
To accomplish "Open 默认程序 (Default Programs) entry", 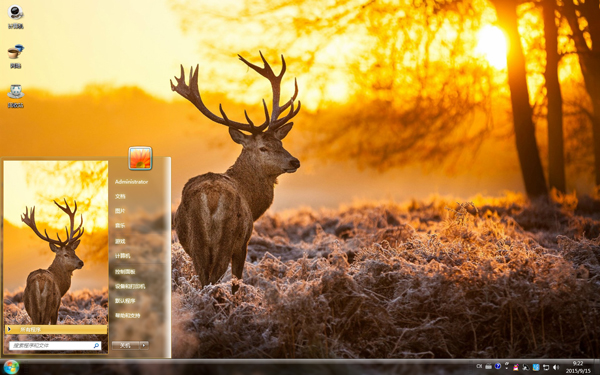I will coord(125,301).
